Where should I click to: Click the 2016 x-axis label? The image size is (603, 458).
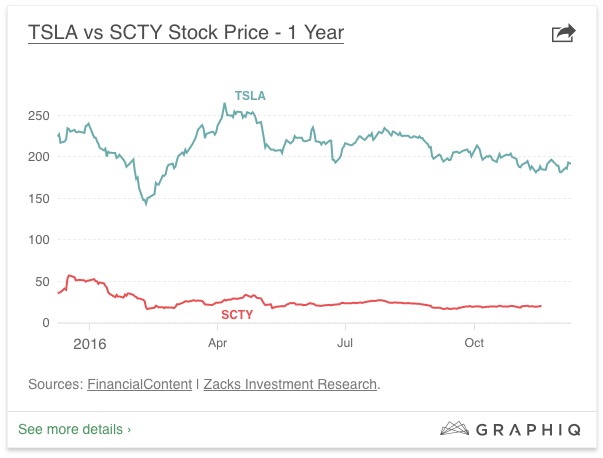click(89, 343)
